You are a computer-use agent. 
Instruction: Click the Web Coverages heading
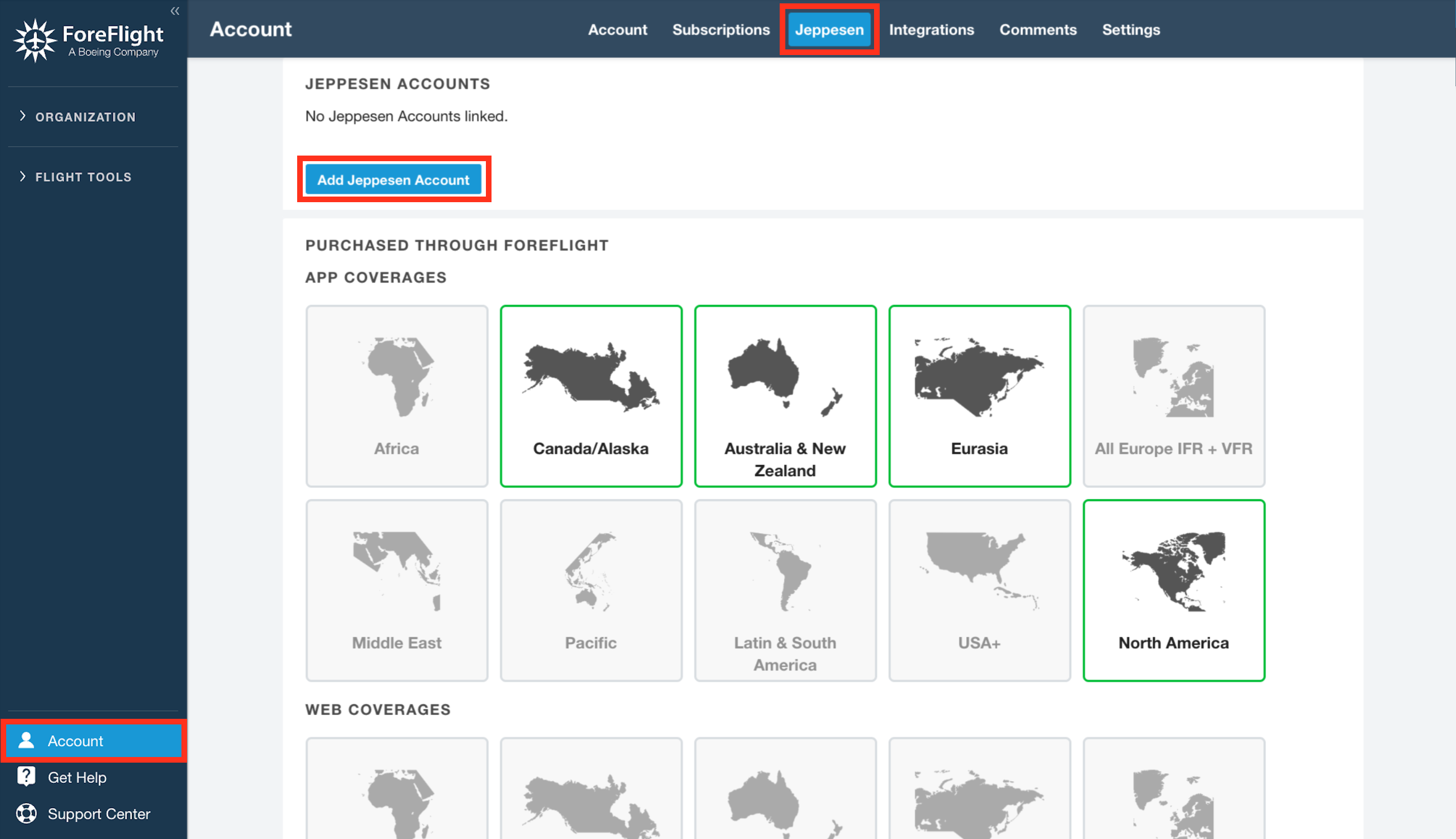point(377,709)
